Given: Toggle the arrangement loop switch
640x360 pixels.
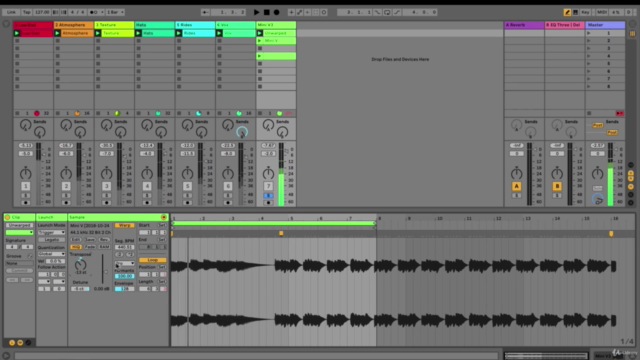Looking at the screenshot, I should (x=387, y=12).
